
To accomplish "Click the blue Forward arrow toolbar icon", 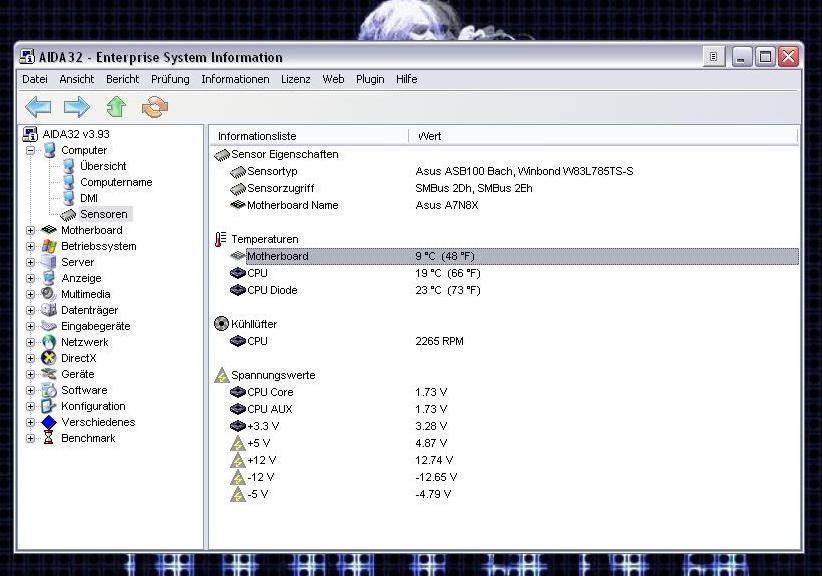I will coord(77,107).
